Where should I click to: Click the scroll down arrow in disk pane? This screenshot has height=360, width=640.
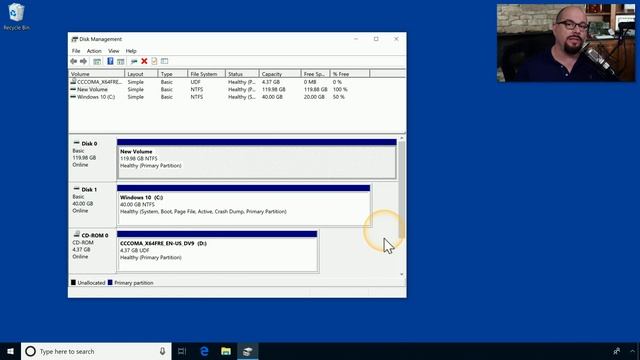click(x=402, y=274)
